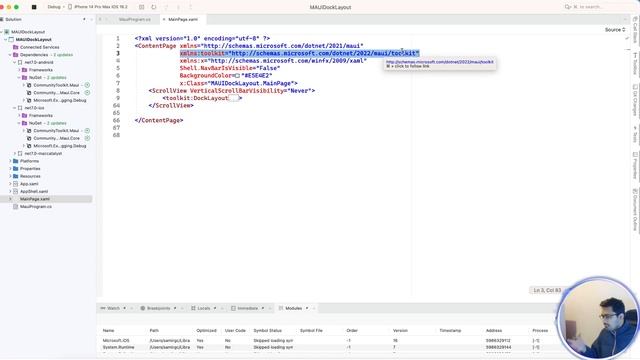Screen dimensions: 640x360
Task: Collapse the bold MAUIDockLayout project node
Action: (6, 40)
